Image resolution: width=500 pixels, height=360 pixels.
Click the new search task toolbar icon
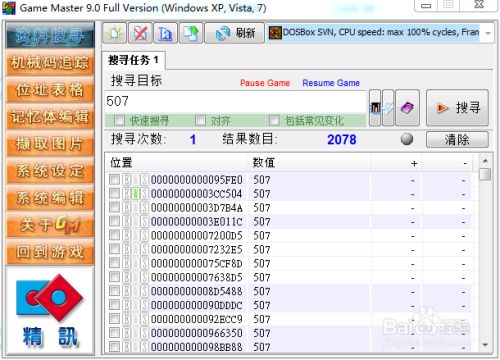click(x=115, y=33)
